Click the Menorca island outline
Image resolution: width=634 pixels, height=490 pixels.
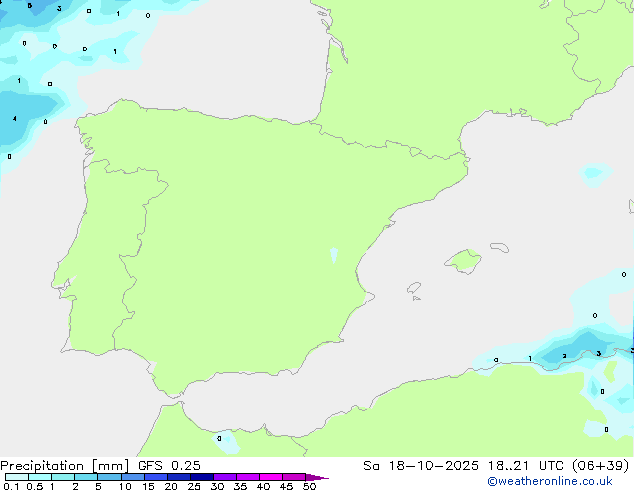click(x=499, y=247)
